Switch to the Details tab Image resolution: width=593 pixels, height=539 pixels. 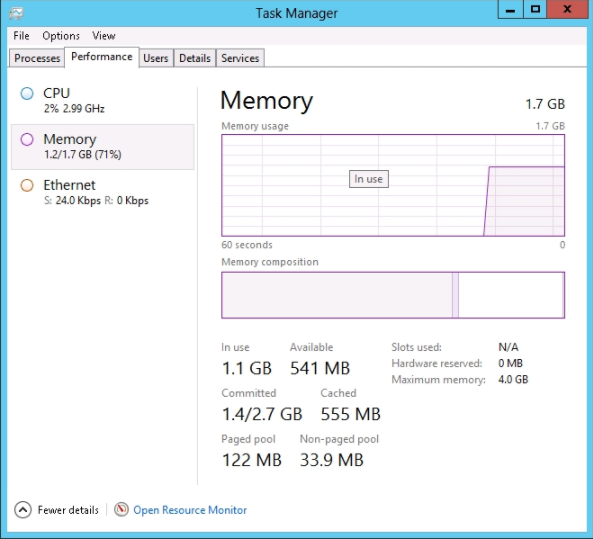195,58
